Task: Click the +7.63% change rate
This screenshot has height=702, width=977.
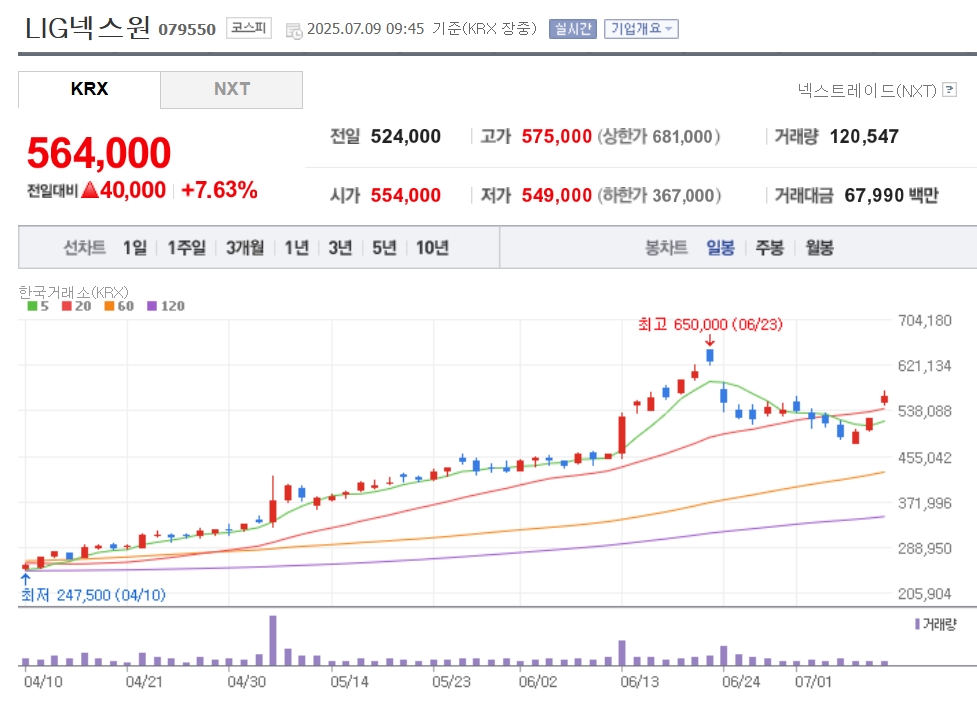Action: click(219, 190)
